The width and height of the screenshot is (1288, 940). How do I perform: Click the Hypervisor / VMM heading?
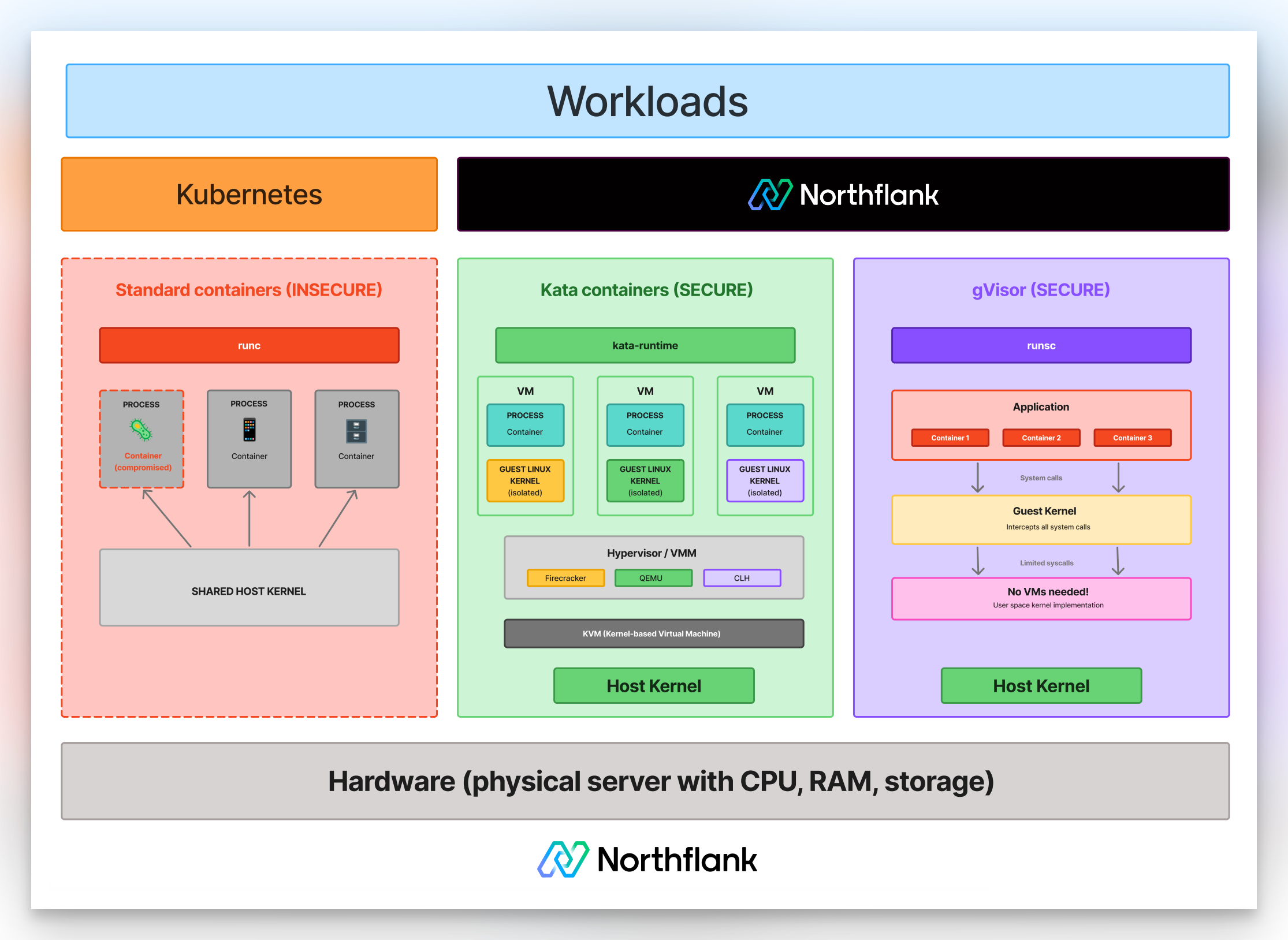652,553
